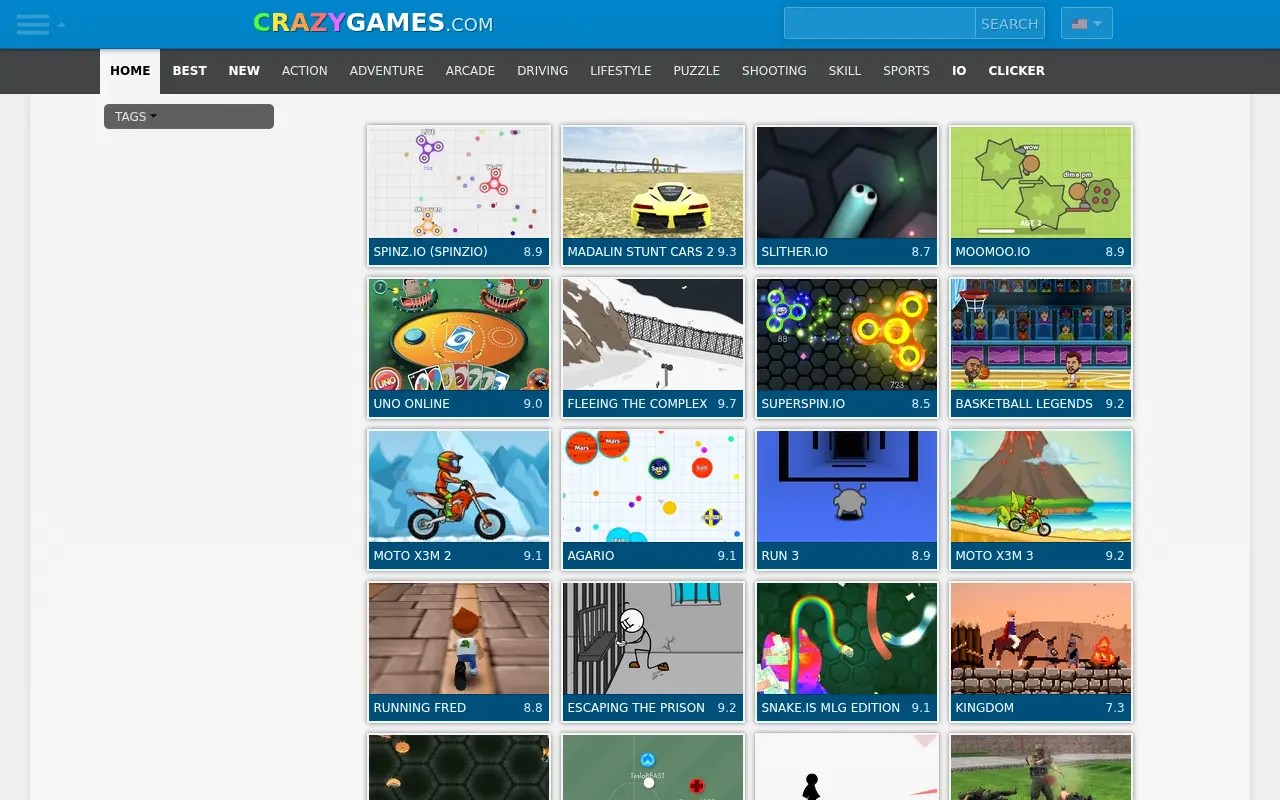Click the SEARCH button
Viewport: 1280px width, 800px height.
click(1009, 23)
